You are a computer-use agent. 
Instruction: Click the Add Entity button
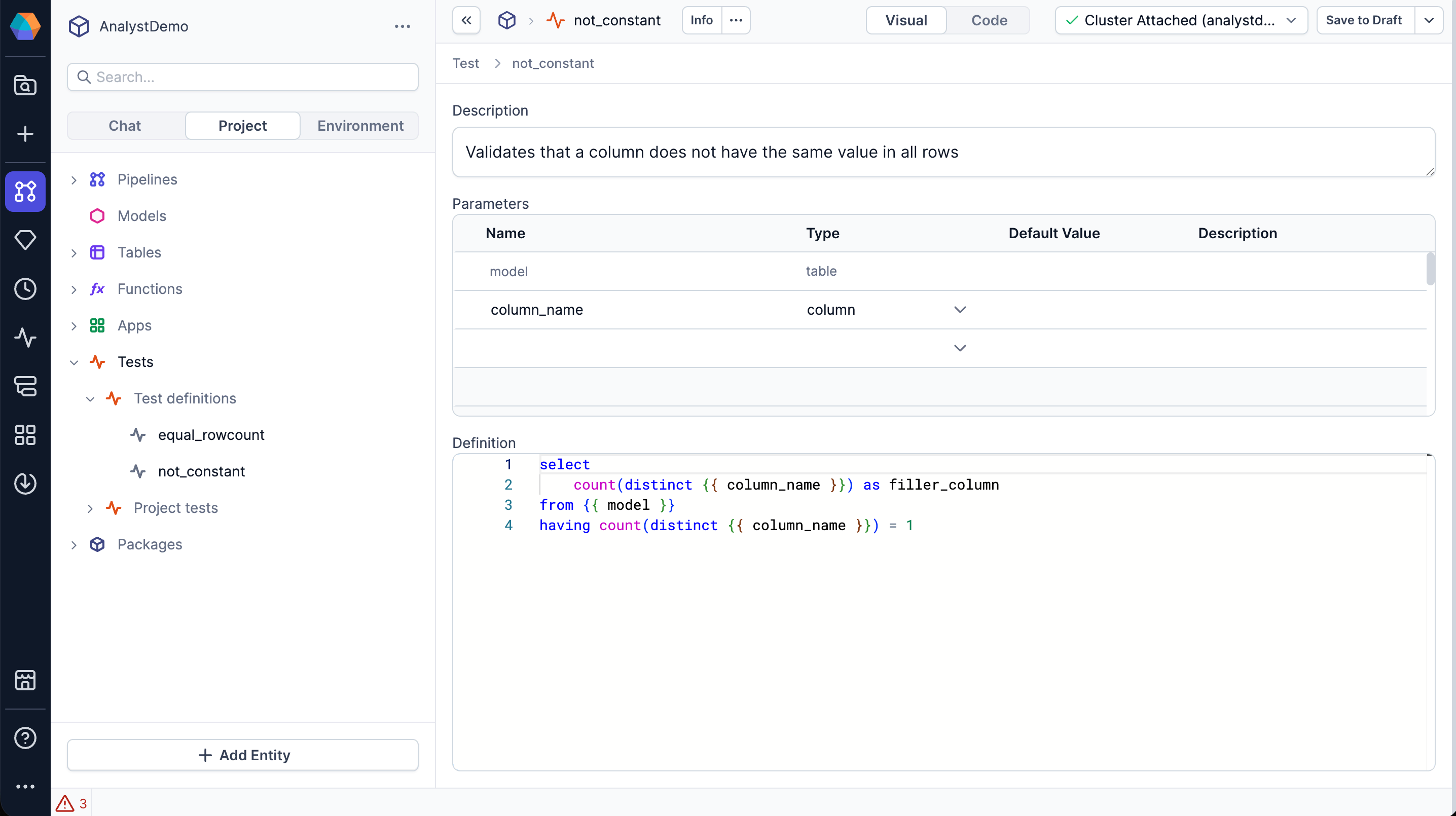242,755
